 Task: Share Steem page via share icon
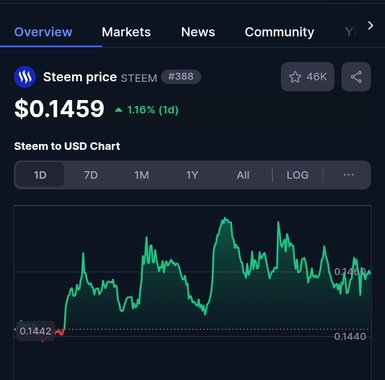356,77
